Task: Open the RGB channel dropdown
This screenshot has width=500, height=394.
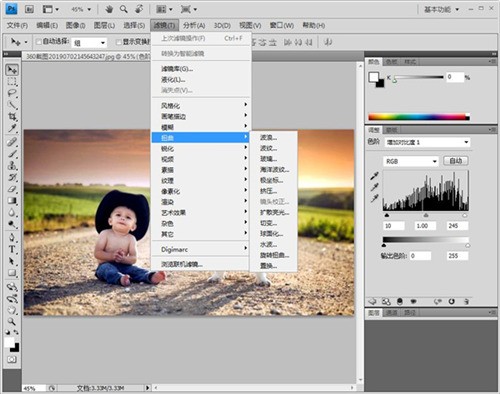Action: click(x=410, y=161)
